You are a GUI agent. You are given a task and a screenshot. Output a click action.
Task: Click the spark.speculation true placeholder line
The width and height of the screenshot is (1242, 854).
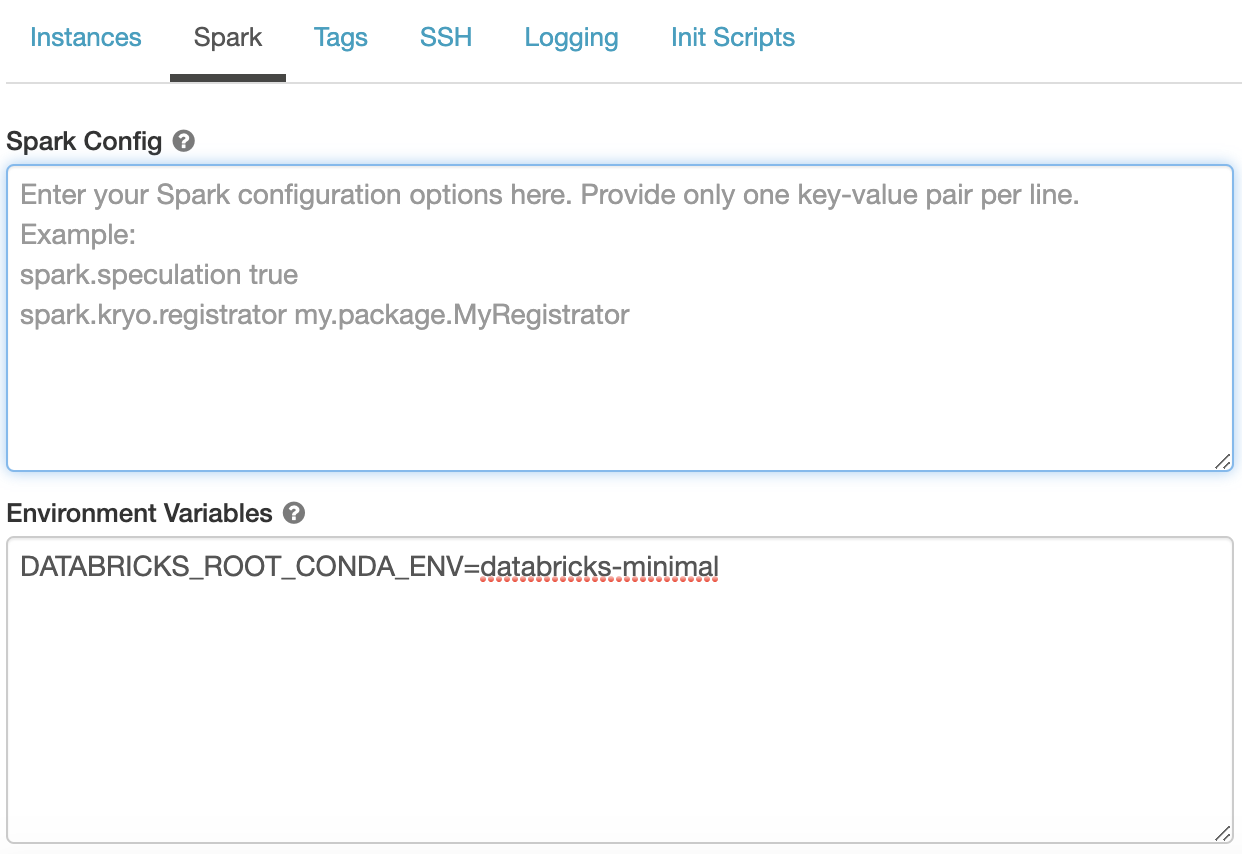159,275
